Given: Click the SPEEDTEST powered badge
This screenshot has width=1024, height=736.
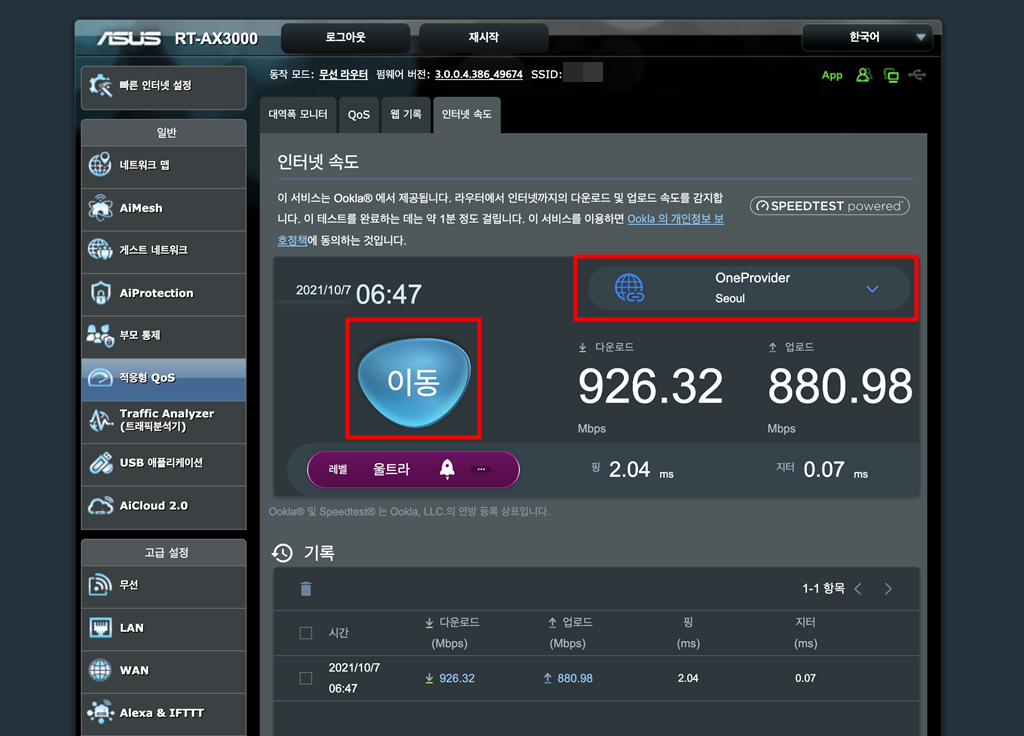Looking at the screenshot, I should tap(829, 206).
